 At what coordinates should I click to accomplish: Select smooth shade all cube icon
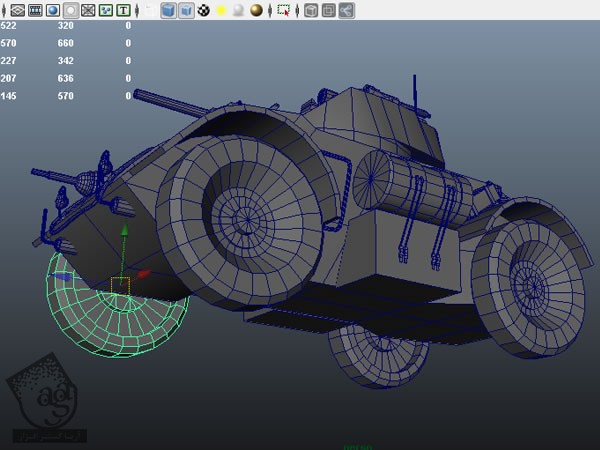click(x=168, y=10)
